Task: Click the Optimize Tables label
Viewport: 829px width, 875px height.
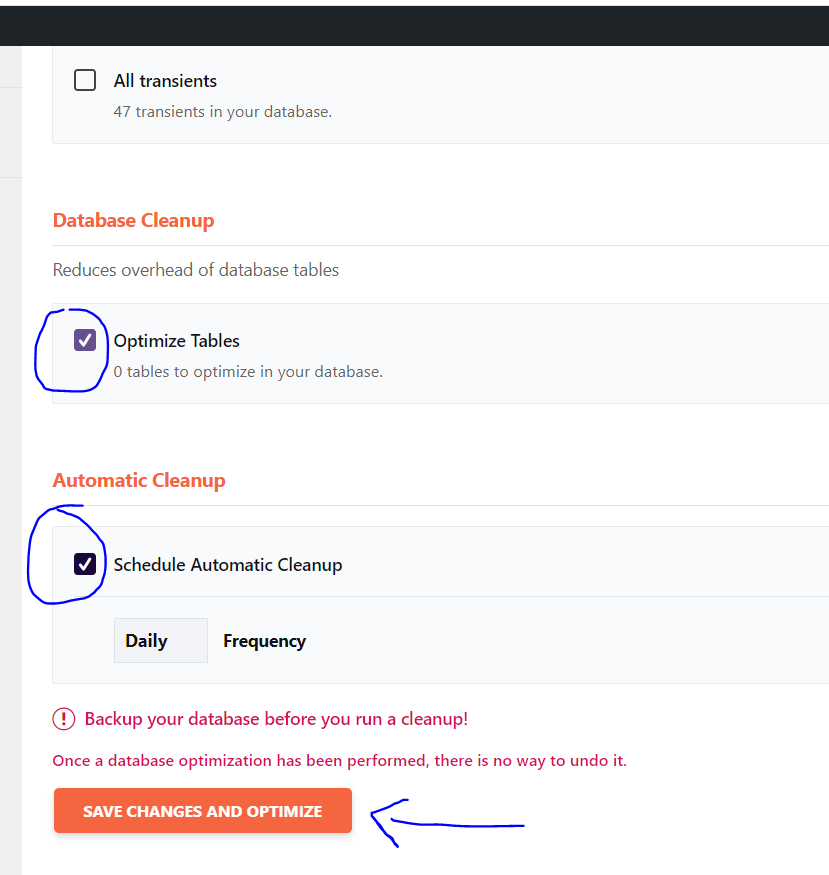Action: tap(176, 341)
